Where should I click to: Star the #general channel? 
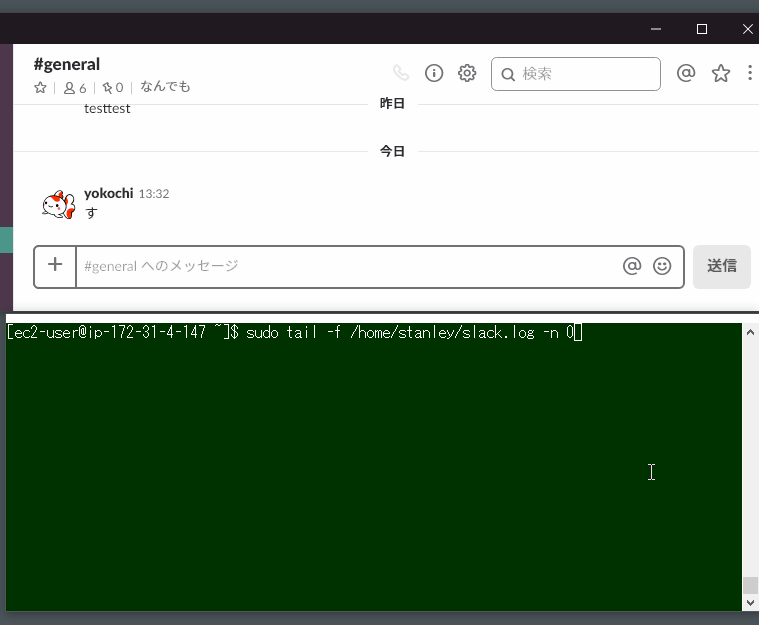(x=41, y=88)
